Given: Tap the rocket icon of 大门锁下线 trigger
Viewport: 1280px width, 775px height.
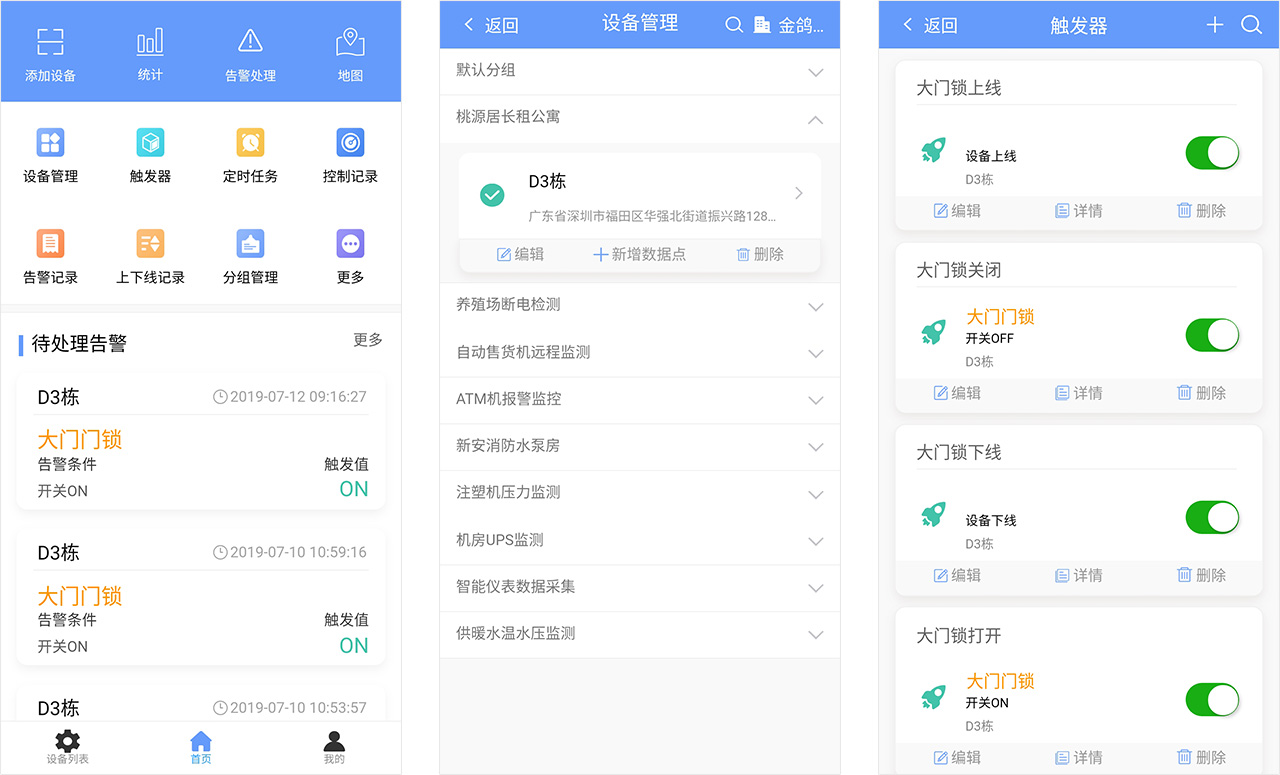Looking at the screenshot, I should point(933,515).
